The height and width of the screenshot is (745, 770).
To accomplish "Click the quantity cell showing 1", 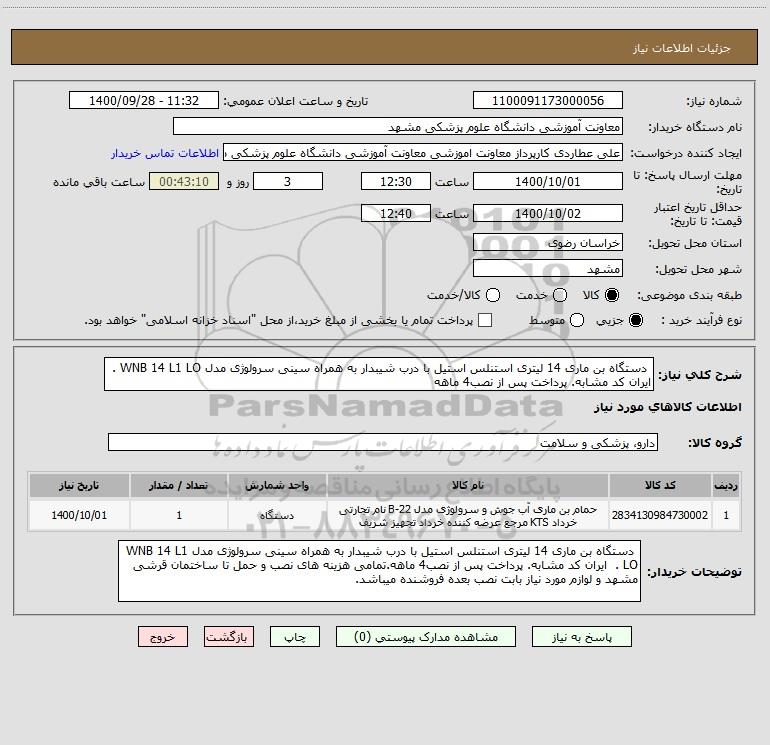I will tap(179, 515).
